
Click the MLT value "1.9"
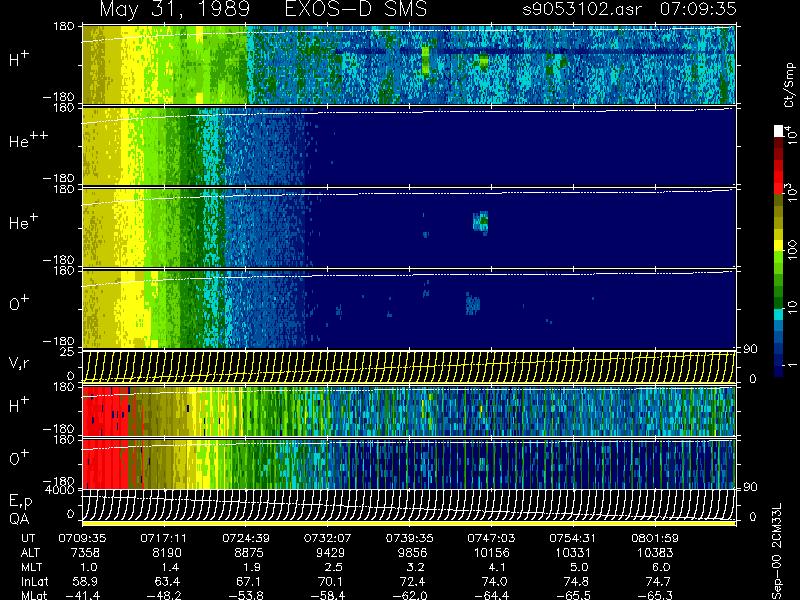click(x=252, y=567)
